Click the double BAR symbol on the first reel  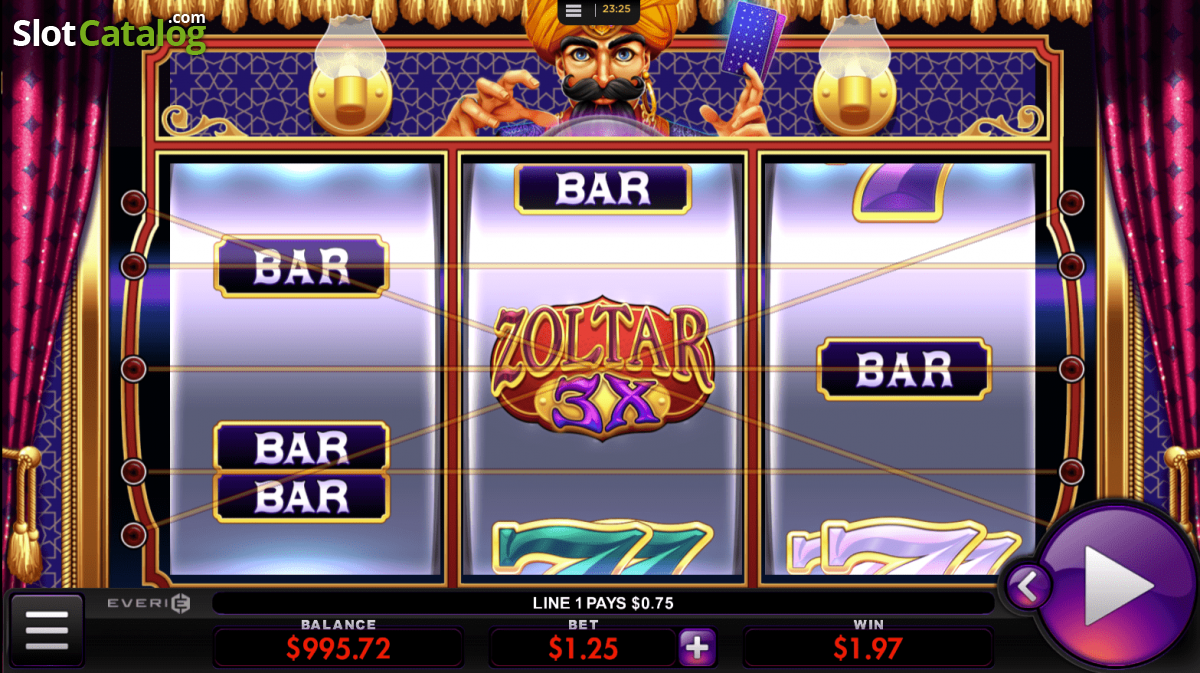(301, 472)
